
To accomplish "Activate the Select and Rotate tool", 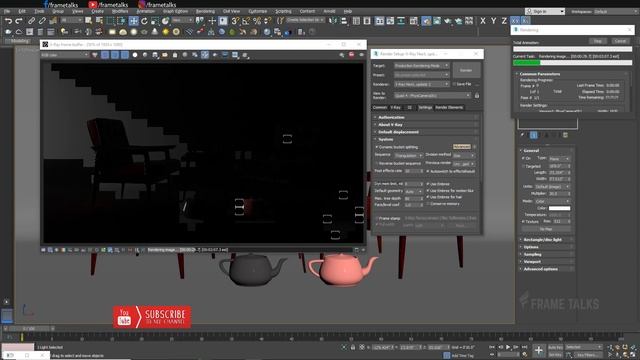I will coord(144,21).
